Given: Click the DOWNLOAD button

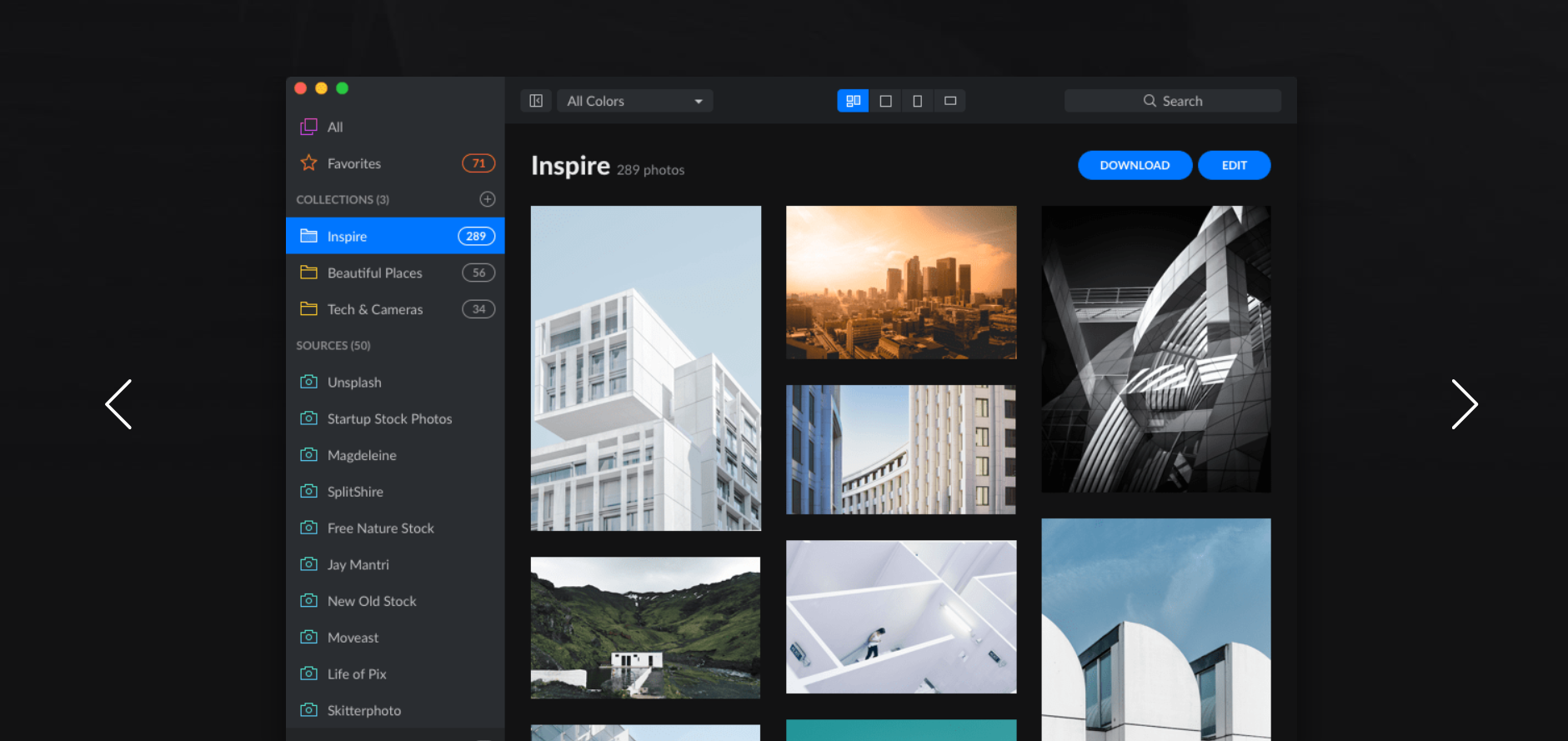Looking at the screenshot, I should point(1135,165).
